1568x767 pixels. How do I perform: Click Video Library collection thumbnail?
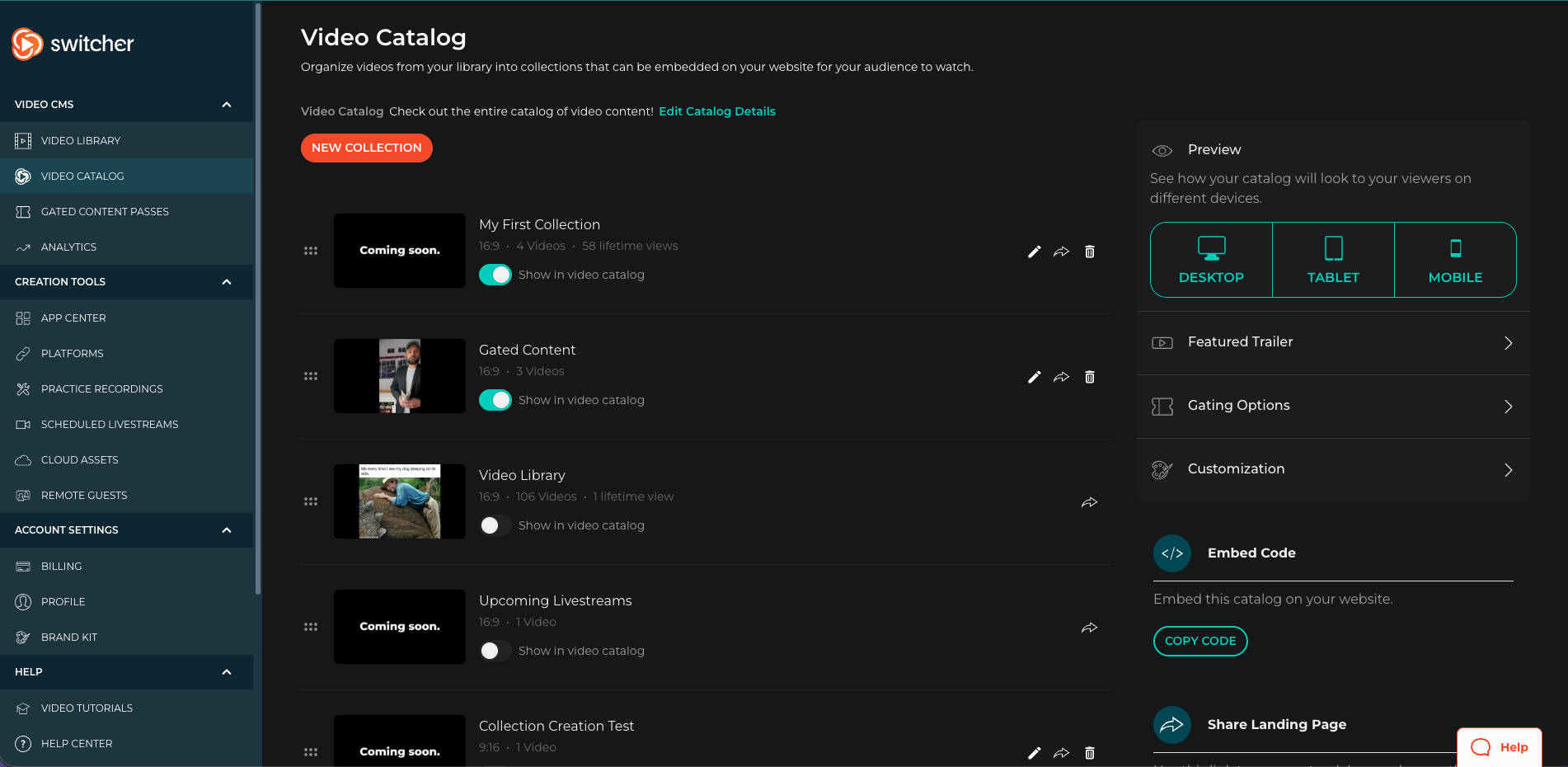[x=400, y=501]
